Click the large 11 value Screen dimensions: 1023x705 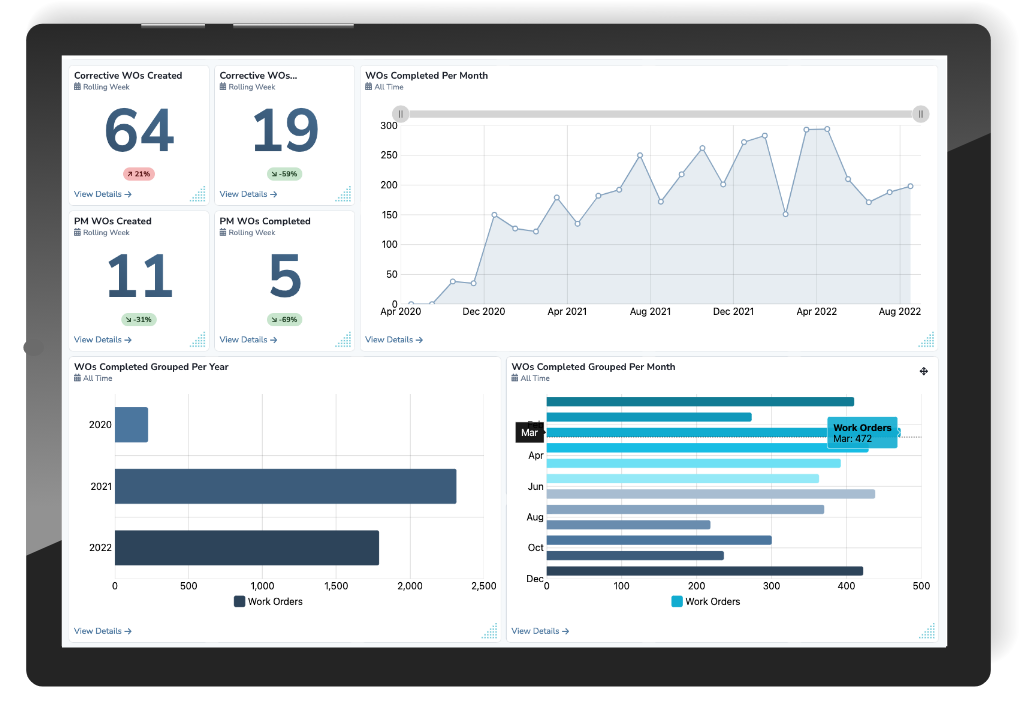pyautogui.click(x=140, y=276)
